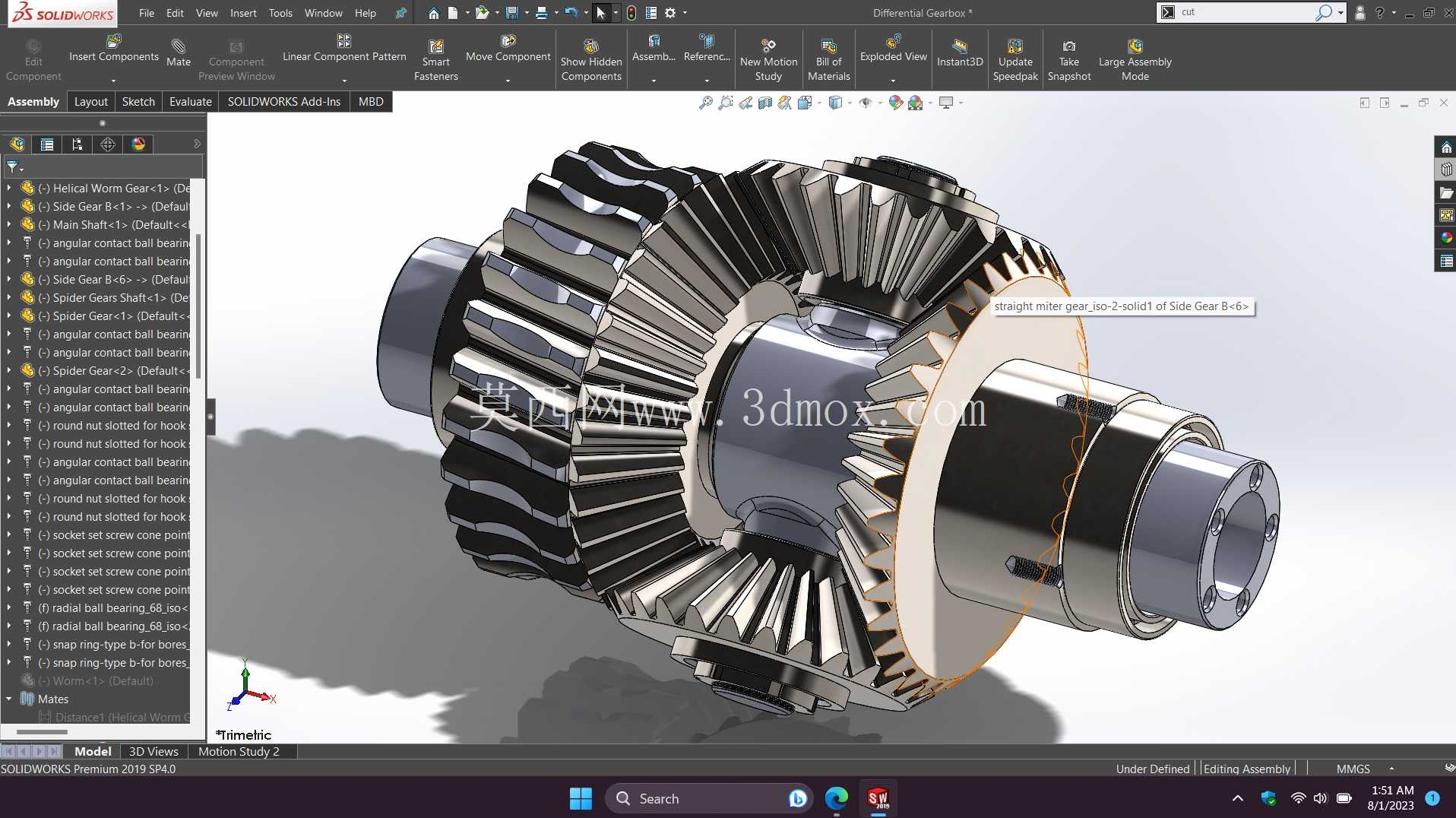Screen dimensions: 1456x818
Task: Insert a Bill of Materials
Action: coord(829,61)
